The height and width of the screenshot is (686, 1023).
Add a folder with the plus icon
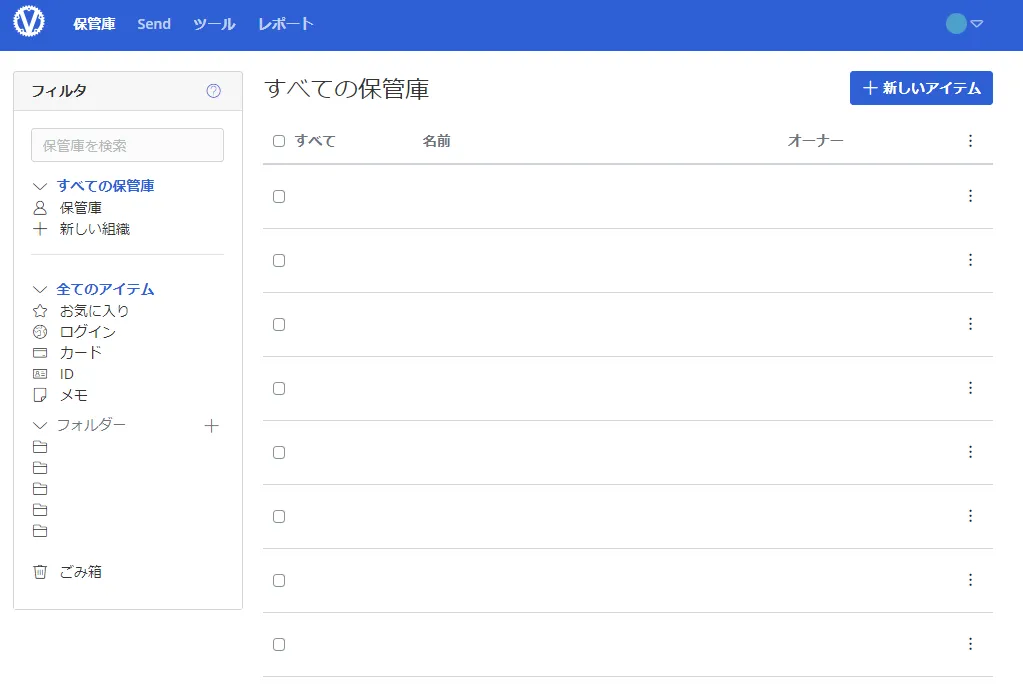pos(211,426)
